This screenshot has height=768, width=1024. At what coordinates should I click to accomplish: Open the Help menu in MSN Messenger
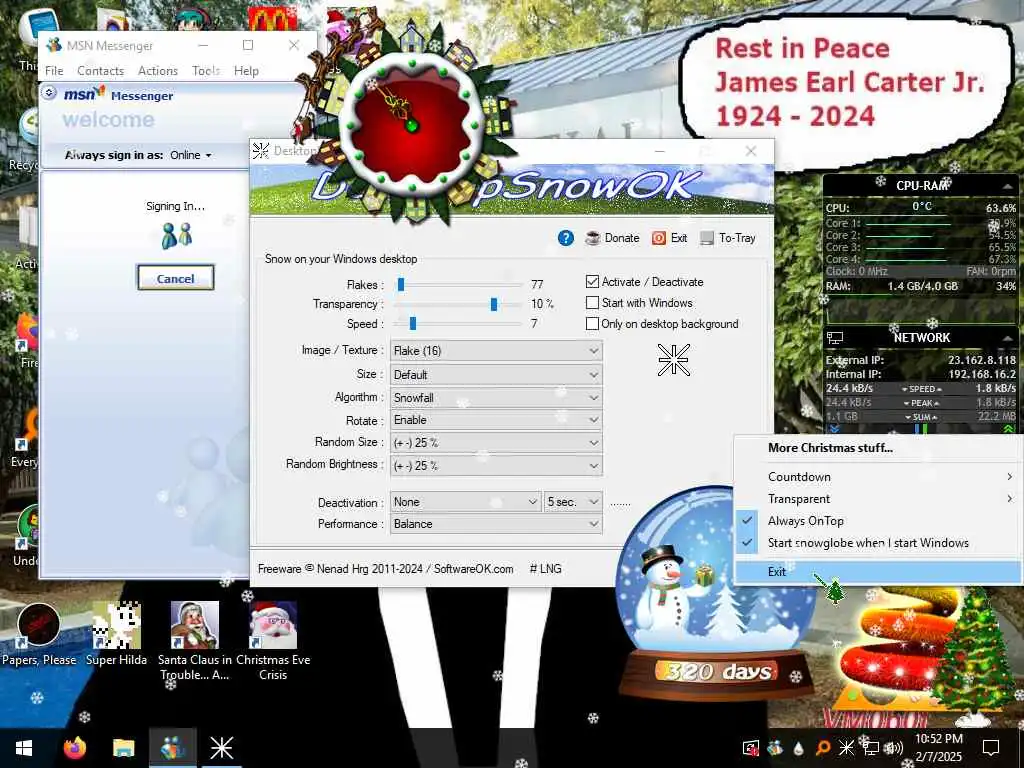(246, 71)
